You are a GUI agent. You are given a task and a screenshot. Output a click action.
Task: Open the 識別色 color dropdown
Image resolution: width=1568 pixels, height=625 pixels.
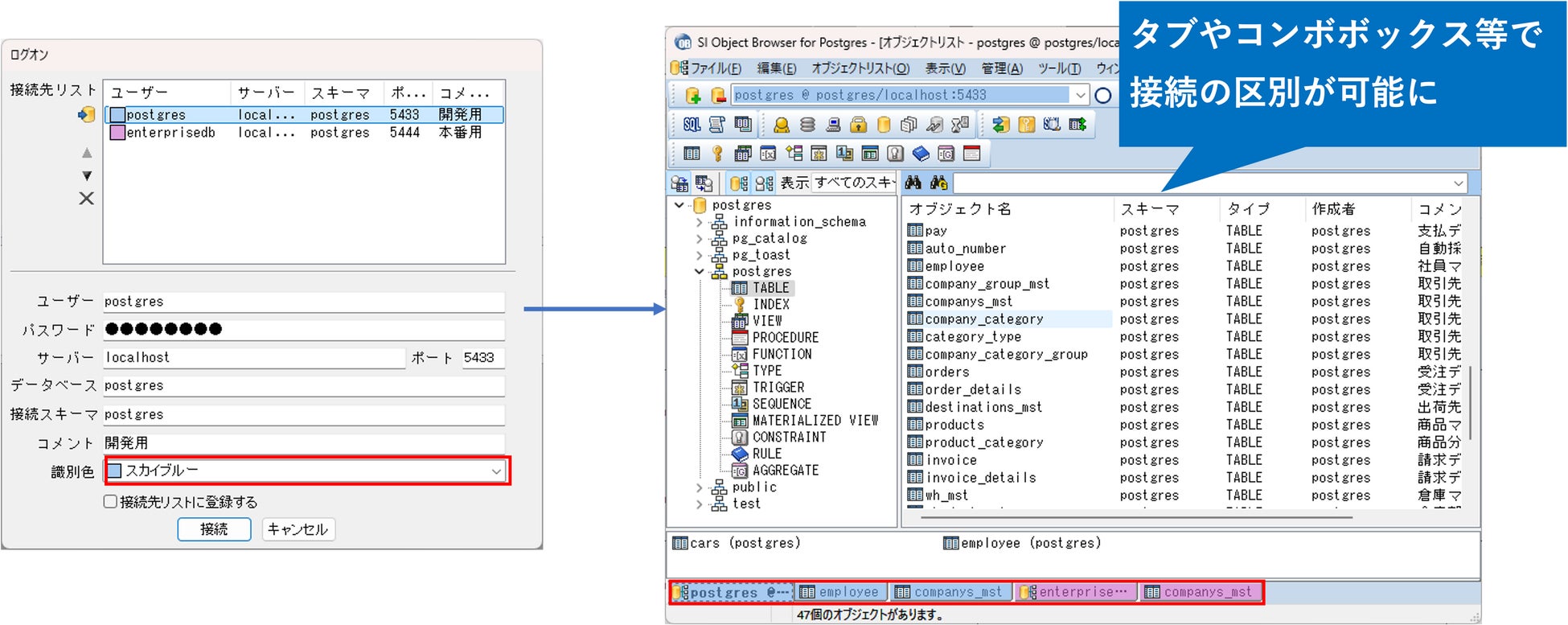496,471
